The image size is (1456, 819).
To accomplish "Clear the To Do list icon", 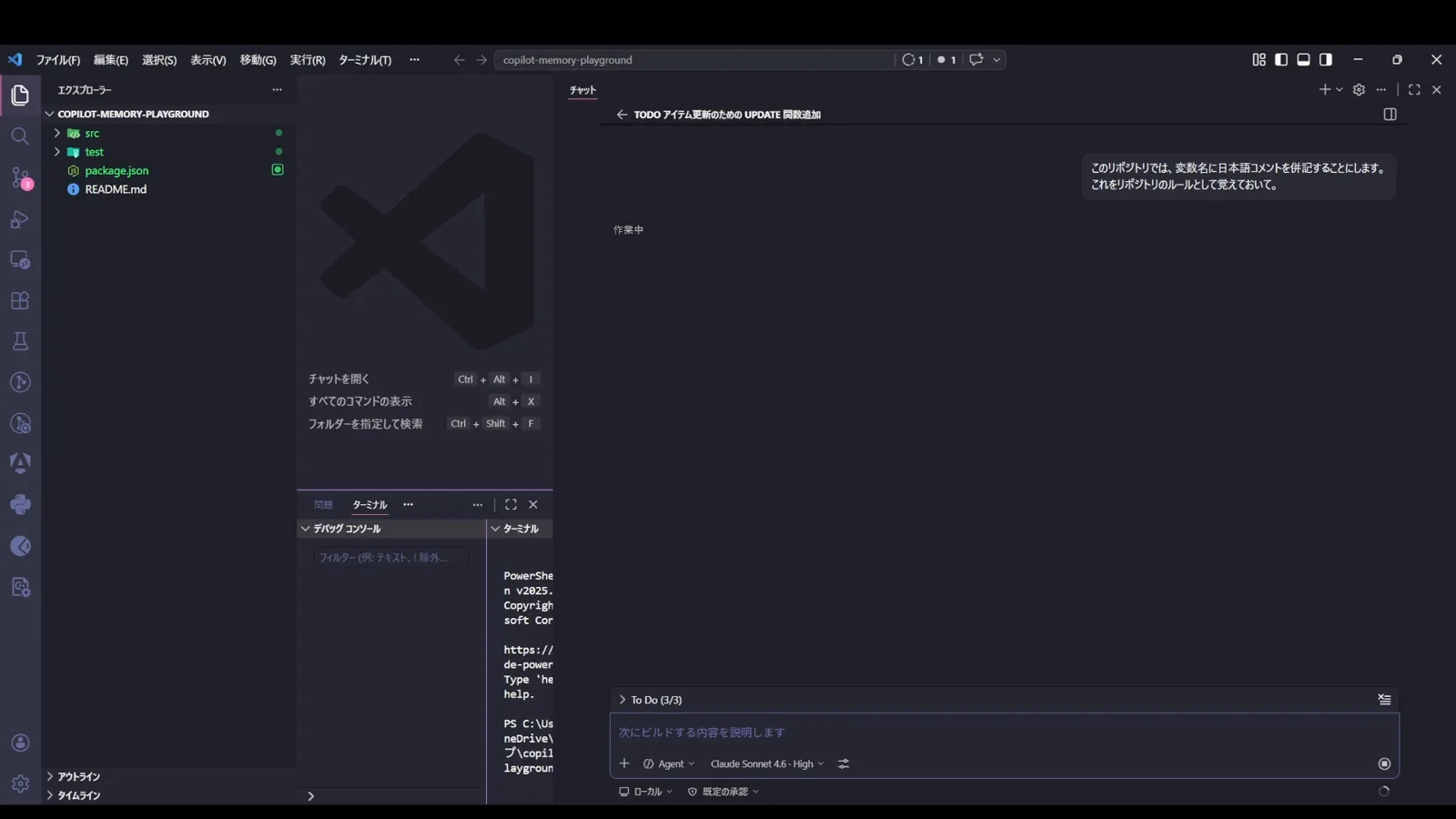I will coord(1384,700).
